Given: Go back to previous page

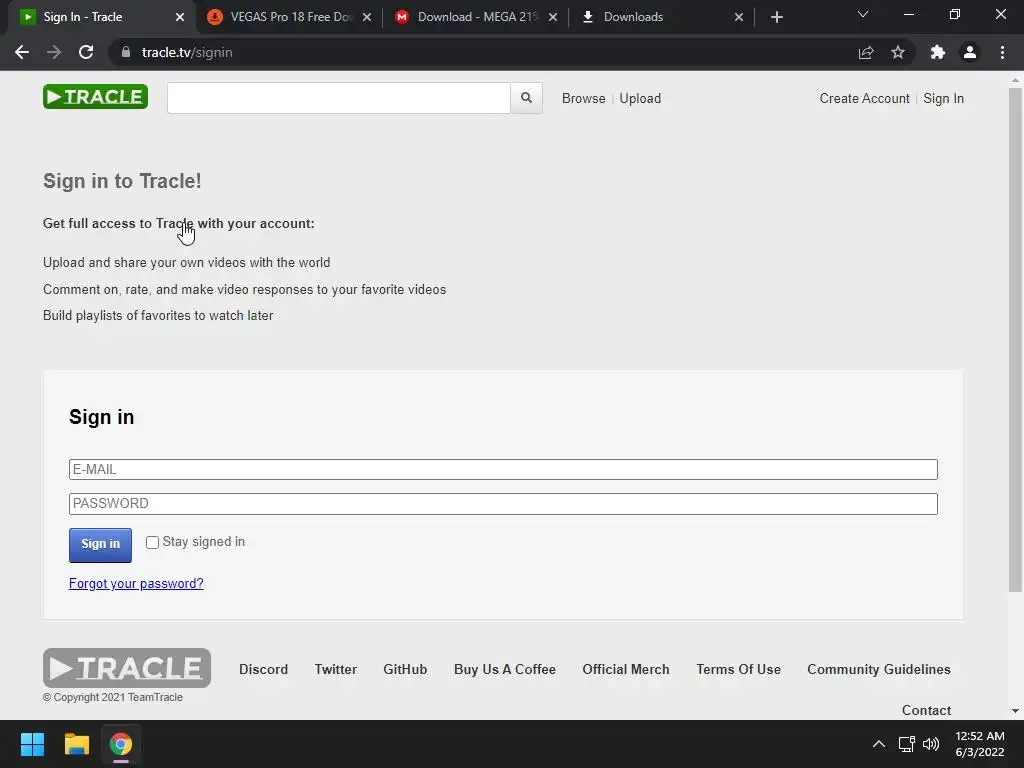Looking at the screenshot, I should [x=22, y=52].
